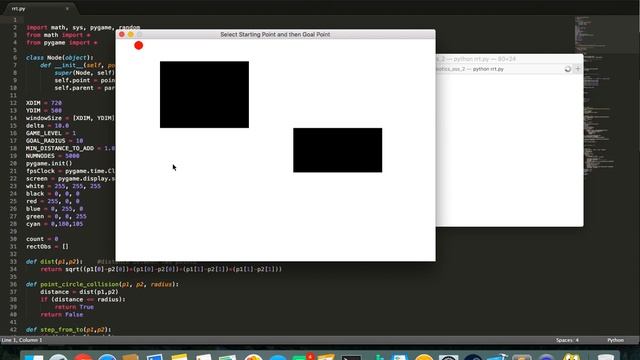This screenshot has height=360, width=640.
Task: Place cursor on 'def point_circle_collision' line
Action: pos(102,284)
